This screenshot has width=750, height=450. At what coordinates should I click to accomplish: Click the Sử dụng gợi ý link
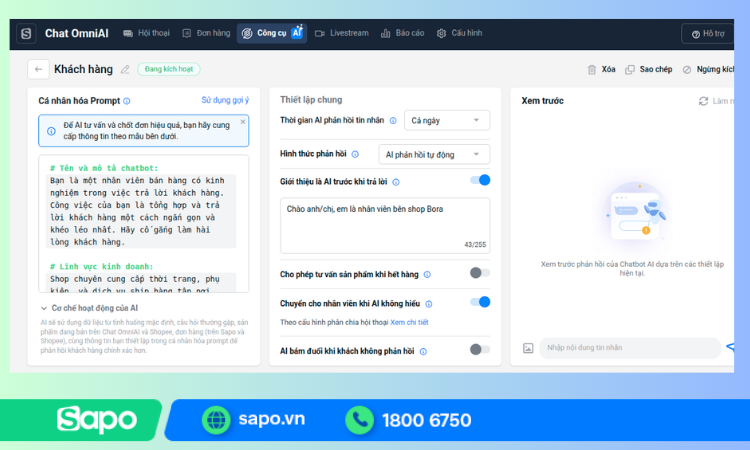tap(225, 100)
